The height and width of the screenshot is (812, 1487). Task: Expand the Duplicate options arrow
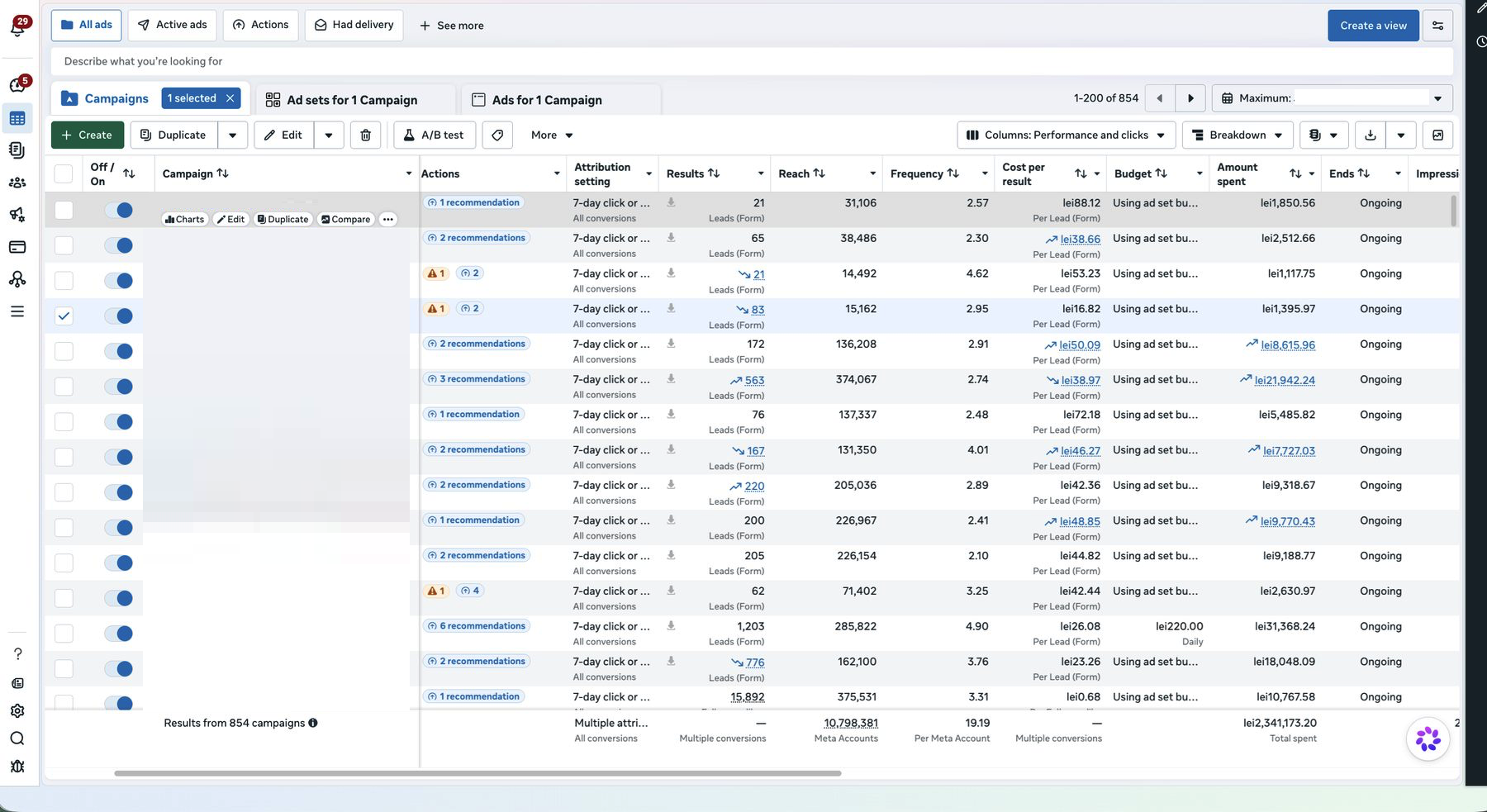(233, 135)
